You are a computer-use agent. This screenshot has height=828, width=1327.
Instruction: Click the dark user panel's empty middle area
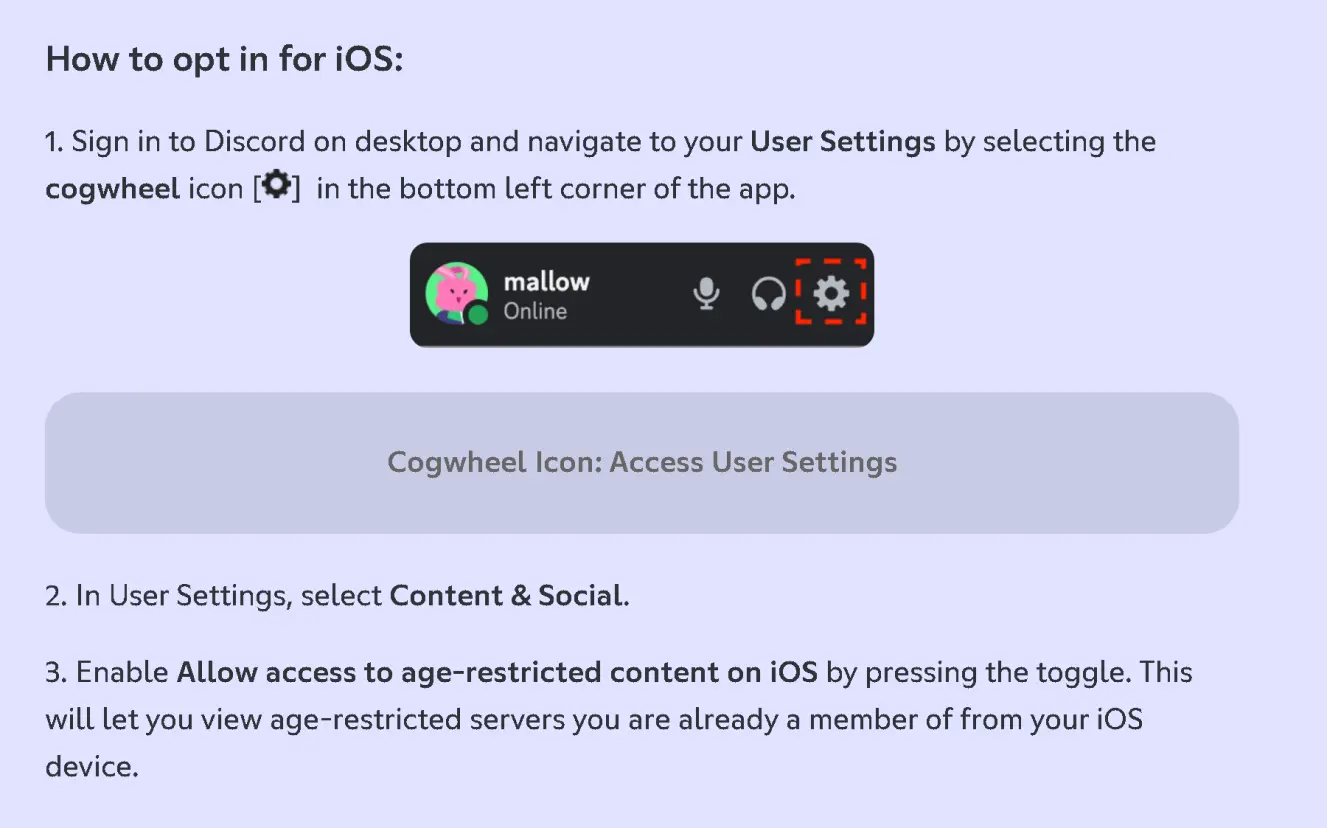(x=640, y=294)
